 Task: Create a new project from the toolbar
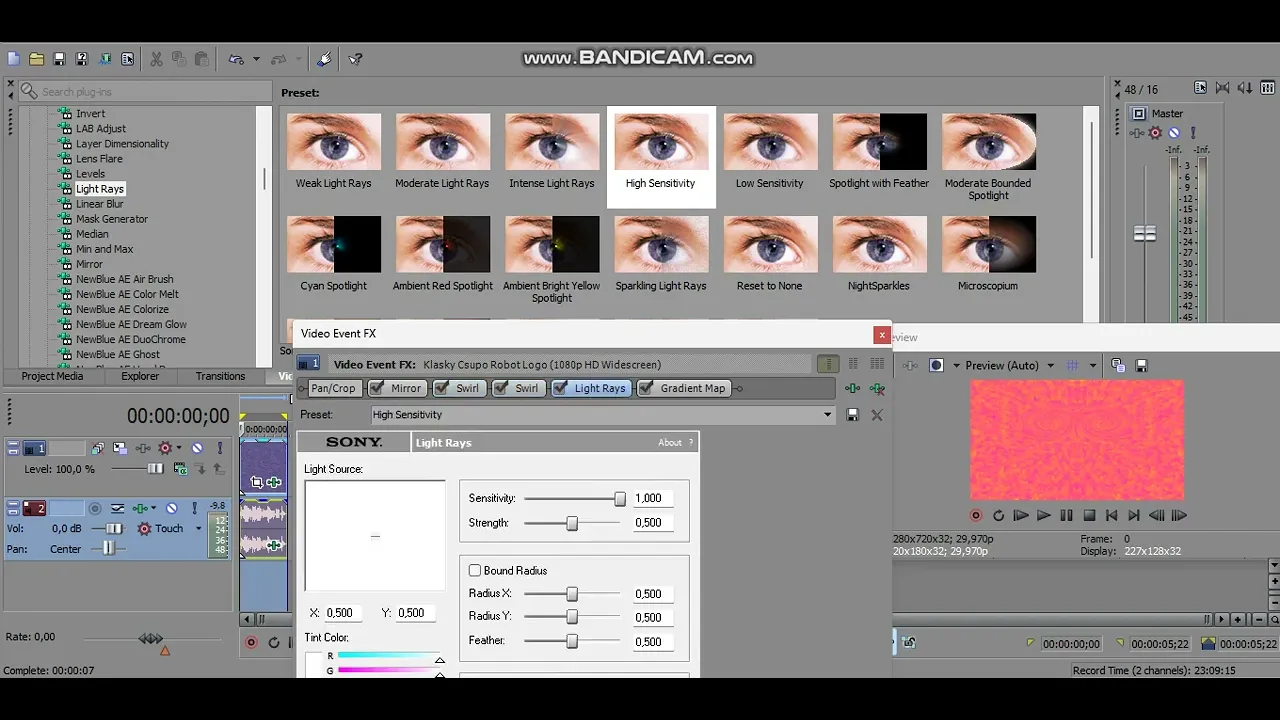13,59
